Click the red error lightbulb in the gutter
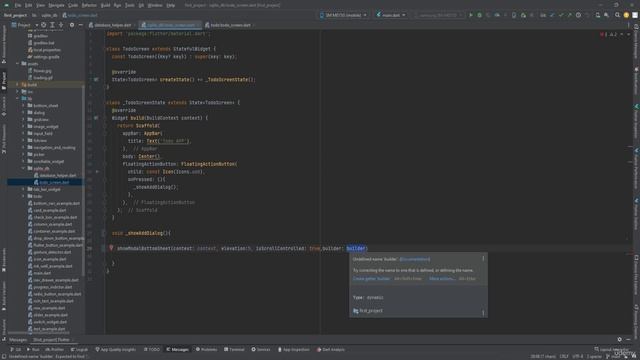Screen dimensions: 640x360 point(111,248)
